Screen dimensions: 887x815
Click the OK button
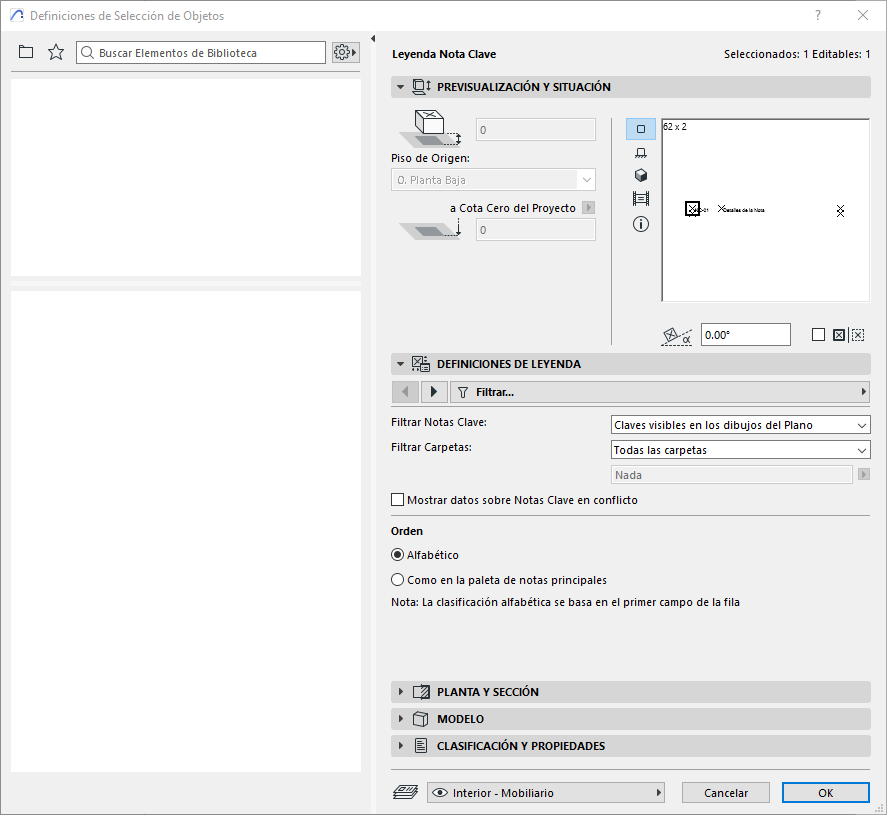coord(825,793)
